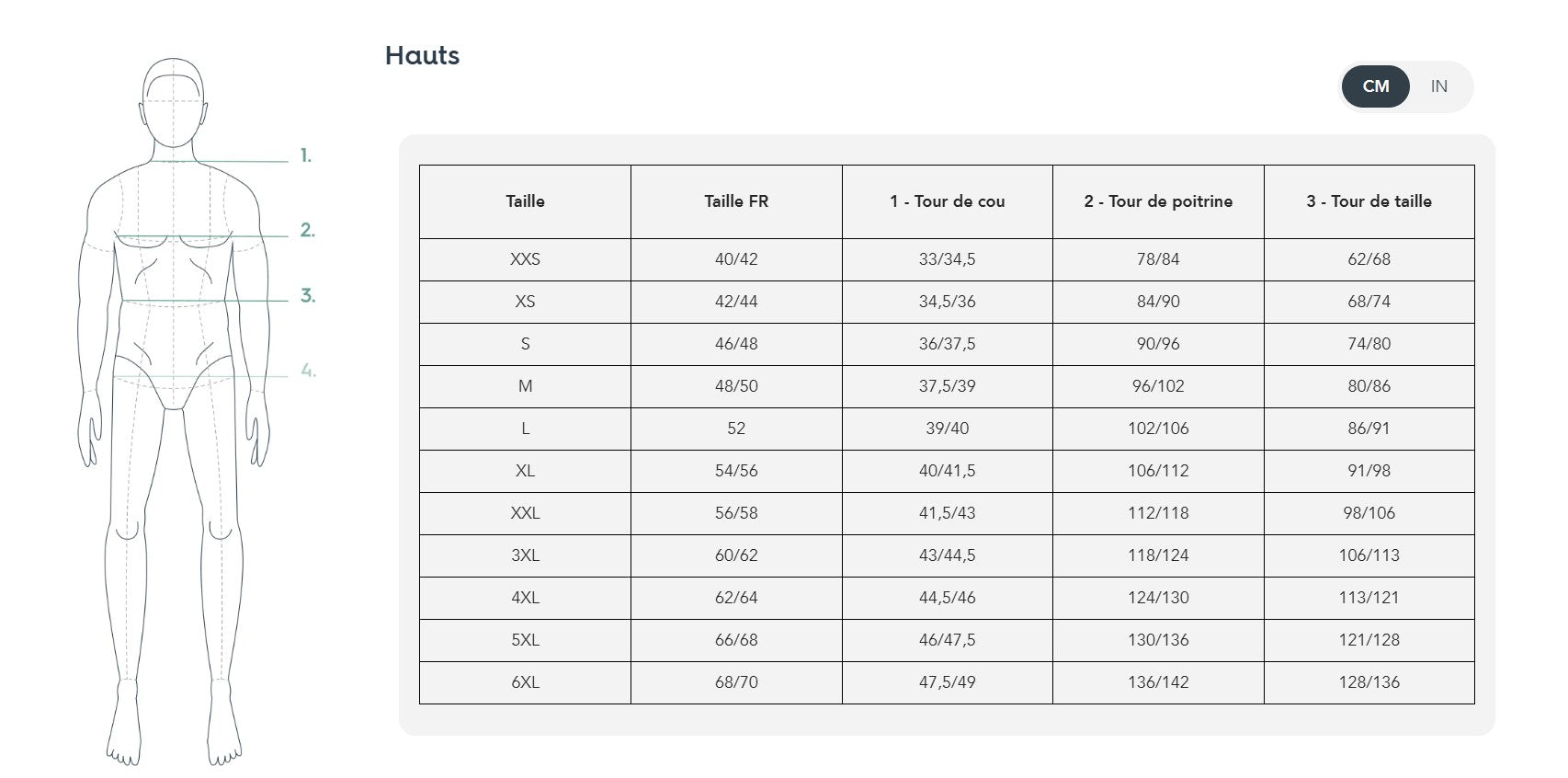
Task: Click the 3XL size row label
Action: 525,555
